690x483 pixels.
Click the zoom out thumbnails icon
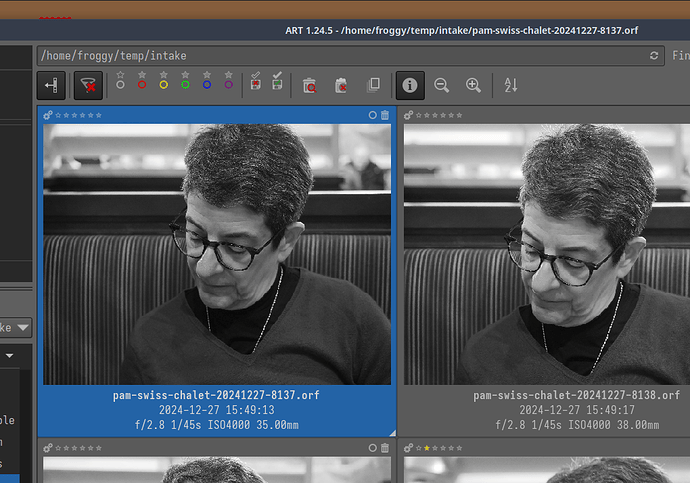click(x=441, y=86)
